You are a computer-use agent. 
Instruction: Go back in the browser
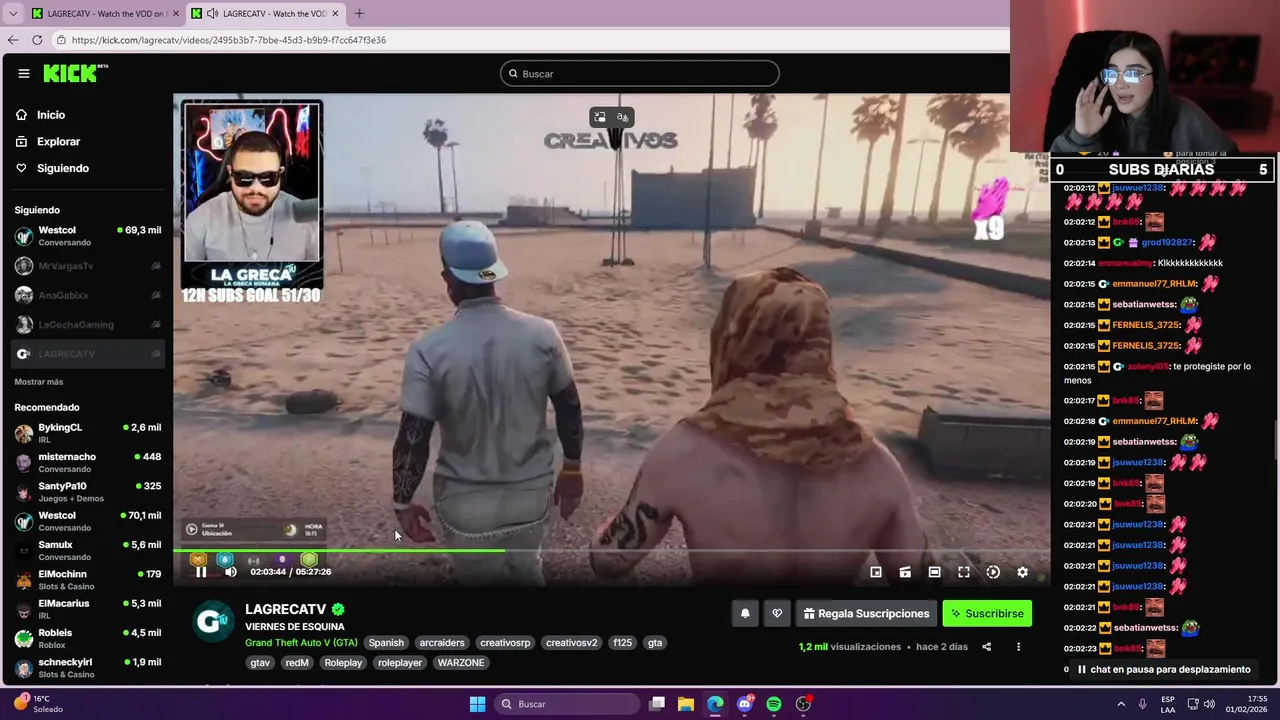[13, 40]
